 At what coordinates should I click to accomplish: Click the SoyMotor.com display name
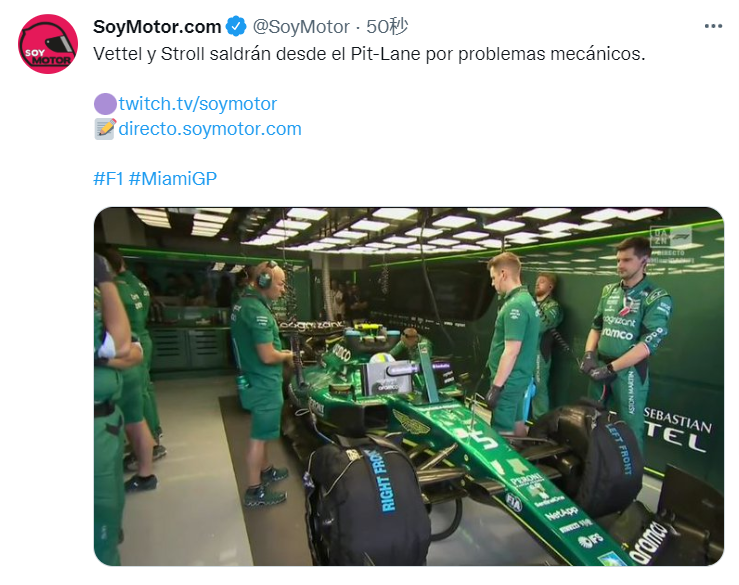tap(157, 27)
